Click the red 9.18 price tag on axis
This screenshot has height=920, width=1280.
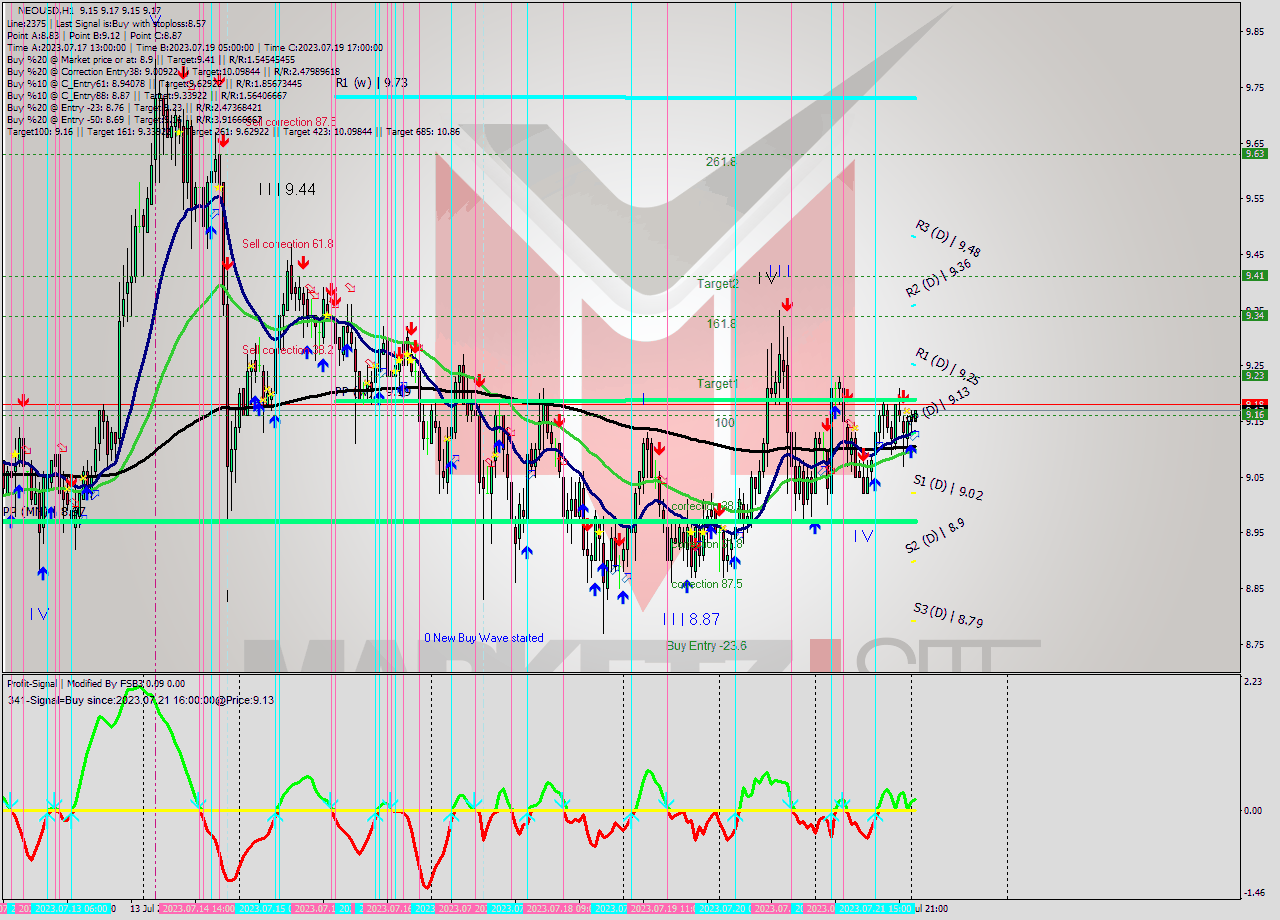pos(1254,404)
